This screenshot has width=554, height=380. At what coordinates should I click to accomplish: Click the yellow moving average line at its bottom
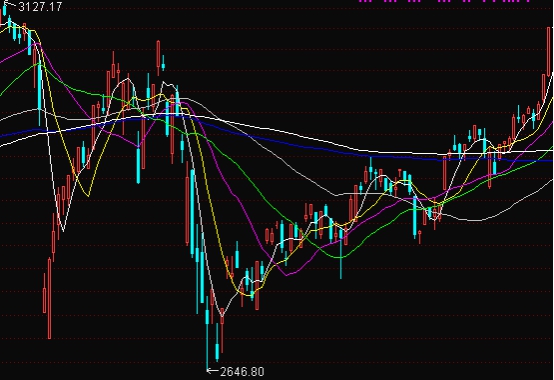click(x=247, y=295)
